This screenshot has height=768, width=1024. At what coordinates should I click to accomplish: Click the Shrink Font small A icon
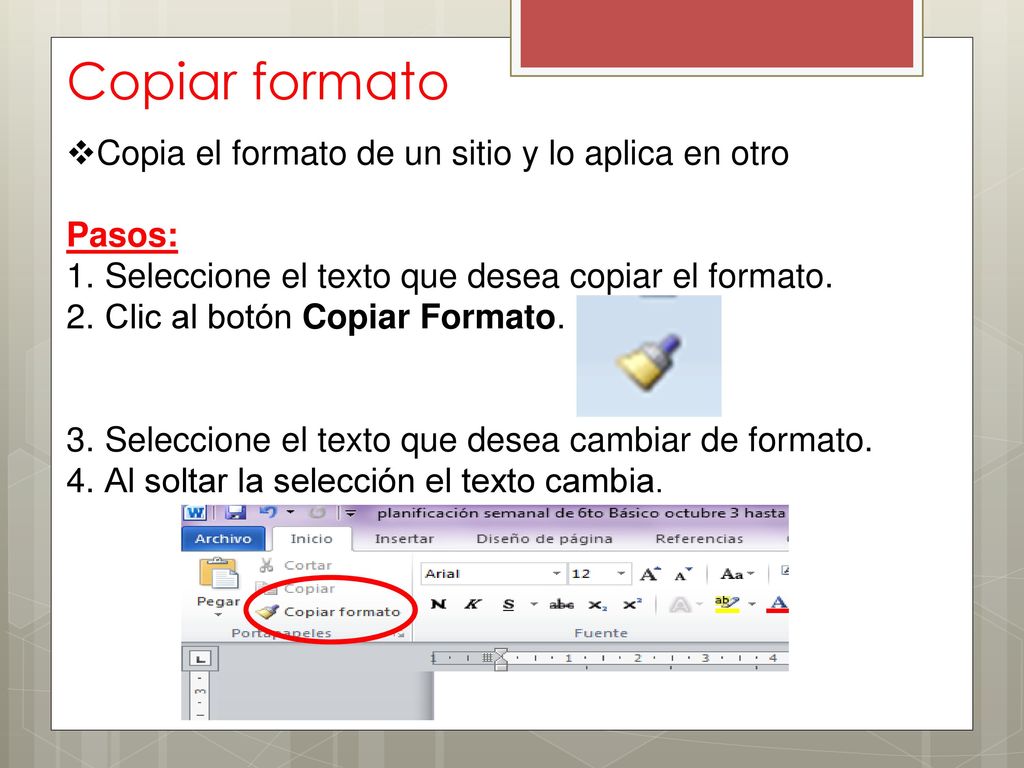[683, 575]
